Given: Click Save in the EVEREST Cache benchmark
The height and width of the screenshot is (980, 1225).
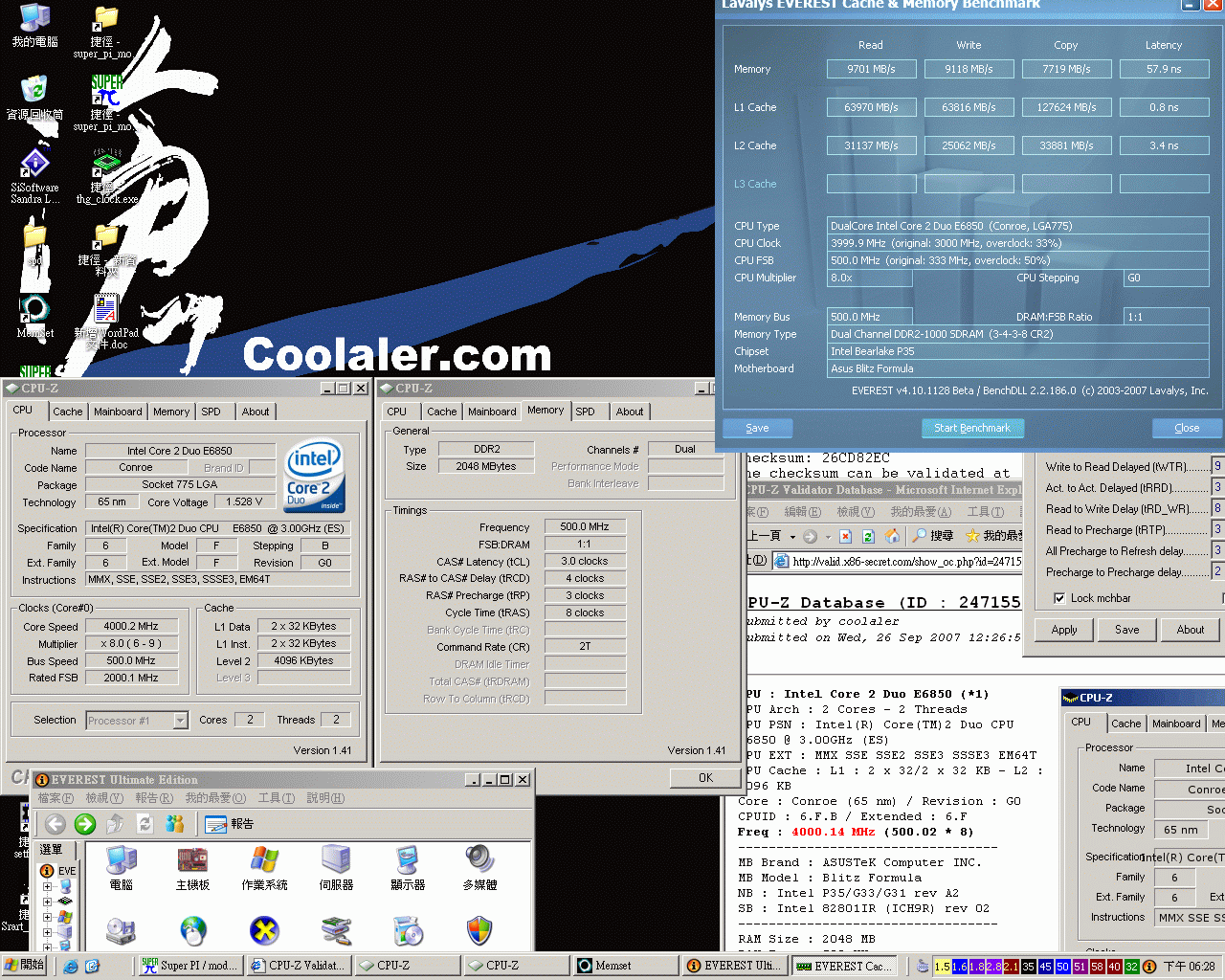Looking at the screenshot, I should coord(757,428).
